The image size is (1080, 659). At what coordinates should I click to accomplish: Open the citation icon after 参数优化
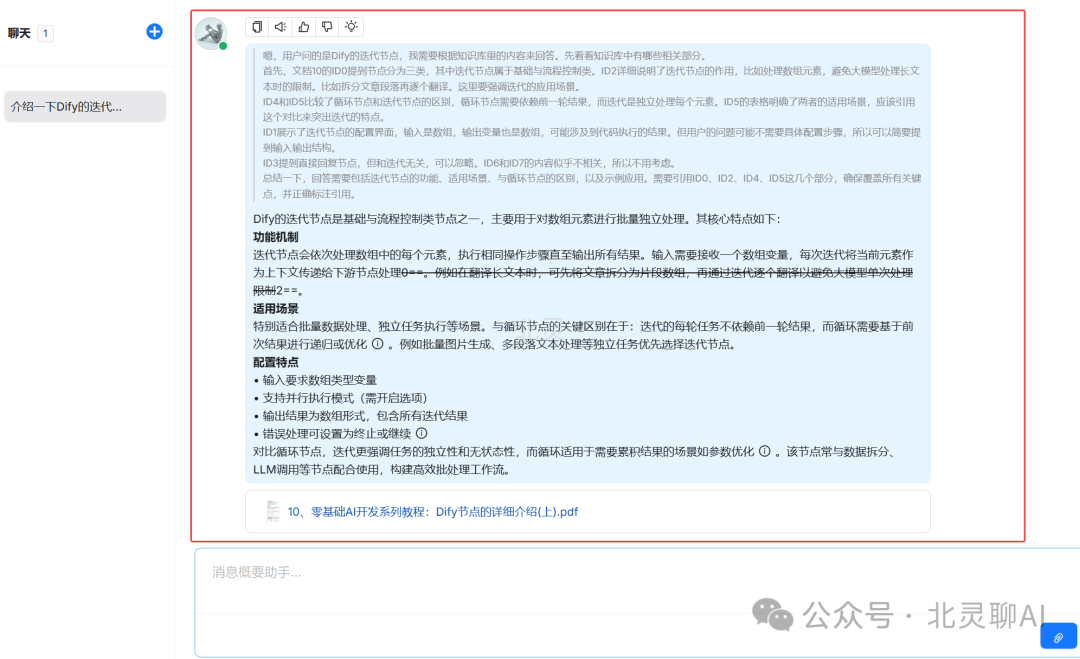765,451
